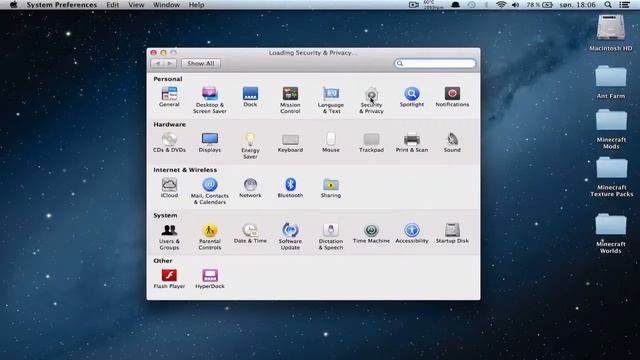Open Language & Text preferences
The image size is (640, 360).
331,100
